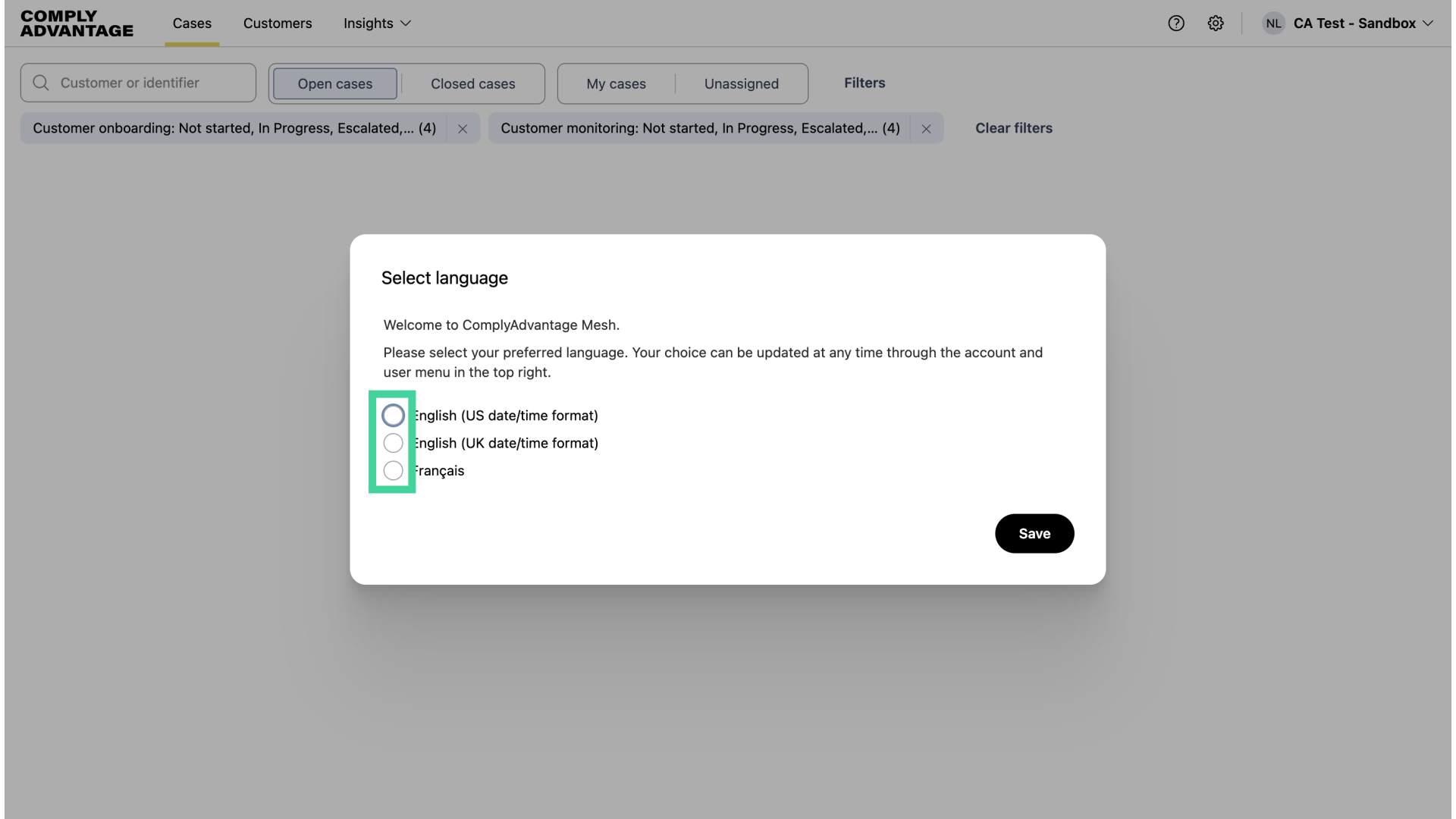Open the Cases navigation tab
The width and height of the screenshot is (1456, 819).
coord(191,24)
